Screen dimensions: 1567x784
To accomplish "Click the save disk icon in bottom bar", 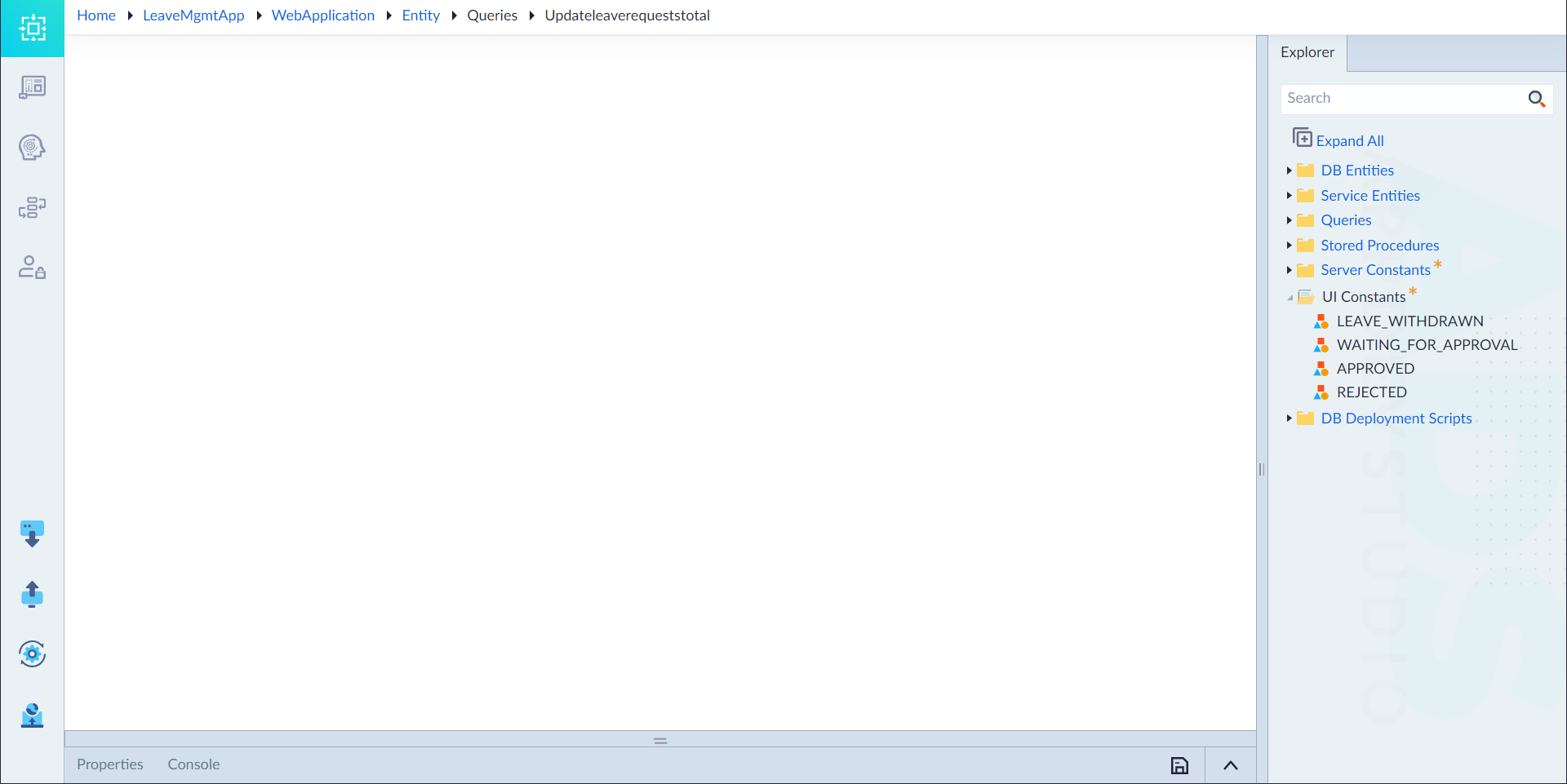I will click(x=1179, y=765).
